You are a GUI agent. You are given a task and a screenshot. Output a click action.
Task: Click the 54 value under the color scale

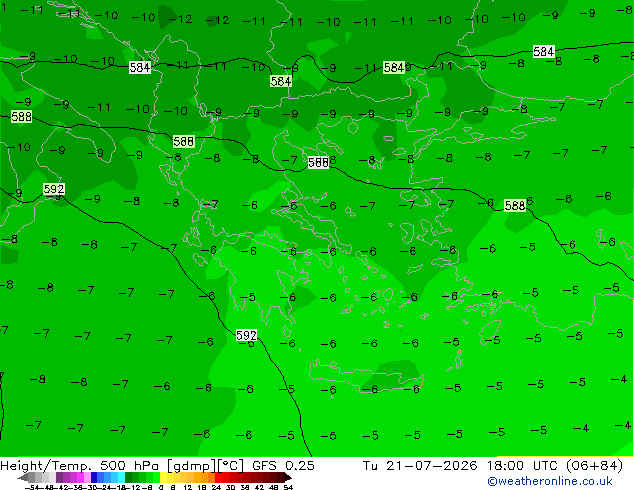point(288,487)
